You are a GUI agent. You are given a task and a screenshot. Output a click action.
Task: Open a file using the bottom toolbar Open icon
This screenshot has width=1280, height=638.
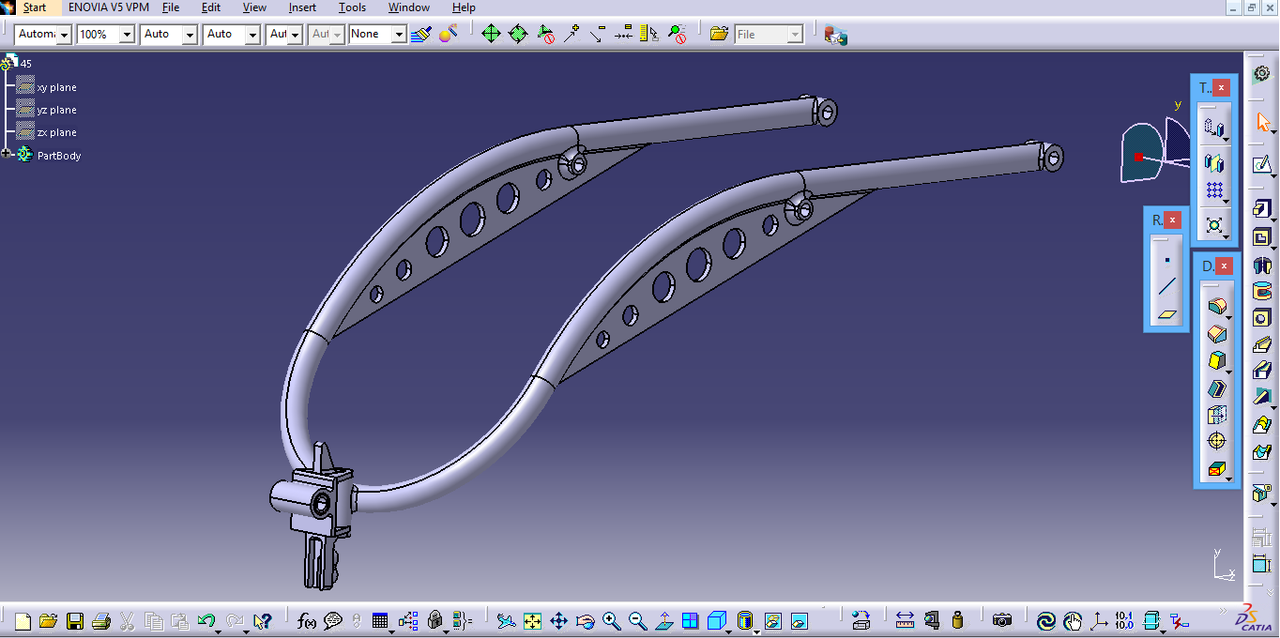click(48, 622)
